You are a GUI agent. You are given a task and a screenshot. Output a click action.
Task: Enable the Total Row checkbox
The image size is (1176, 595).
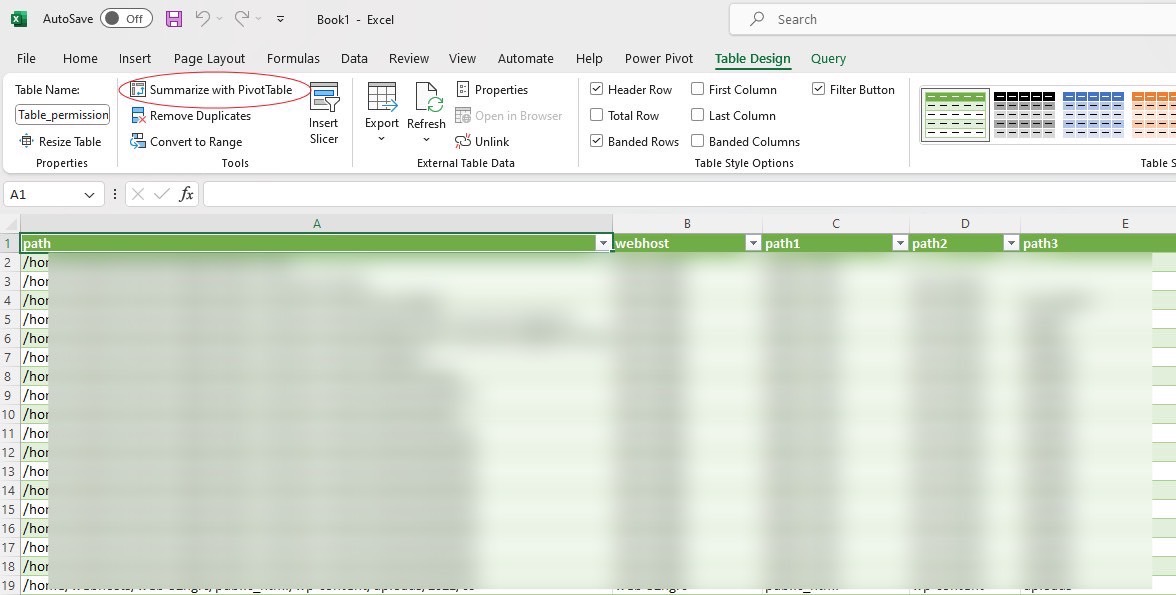[x=597, y=116]
